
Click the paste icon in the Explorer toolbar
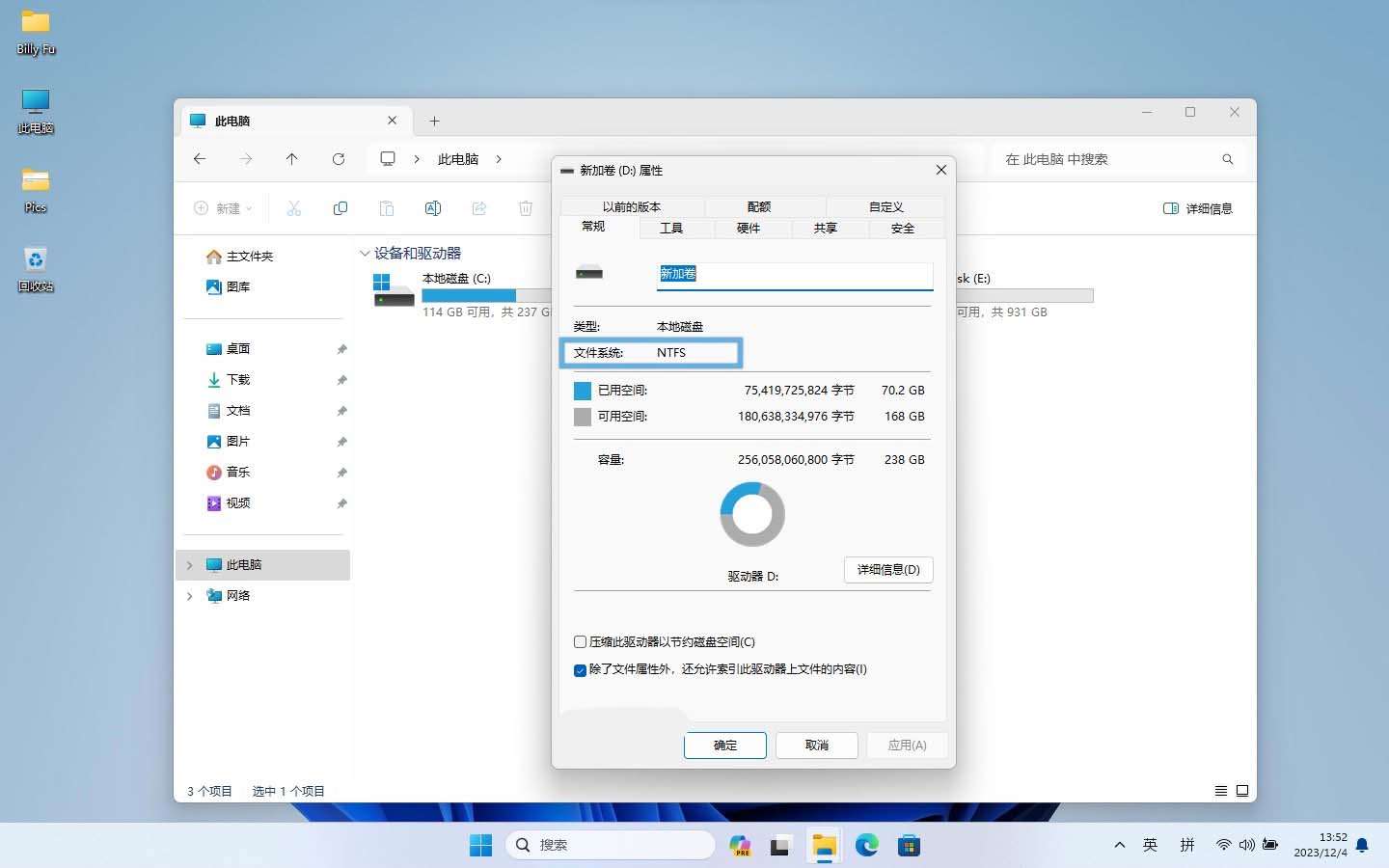tap(387, 208)
